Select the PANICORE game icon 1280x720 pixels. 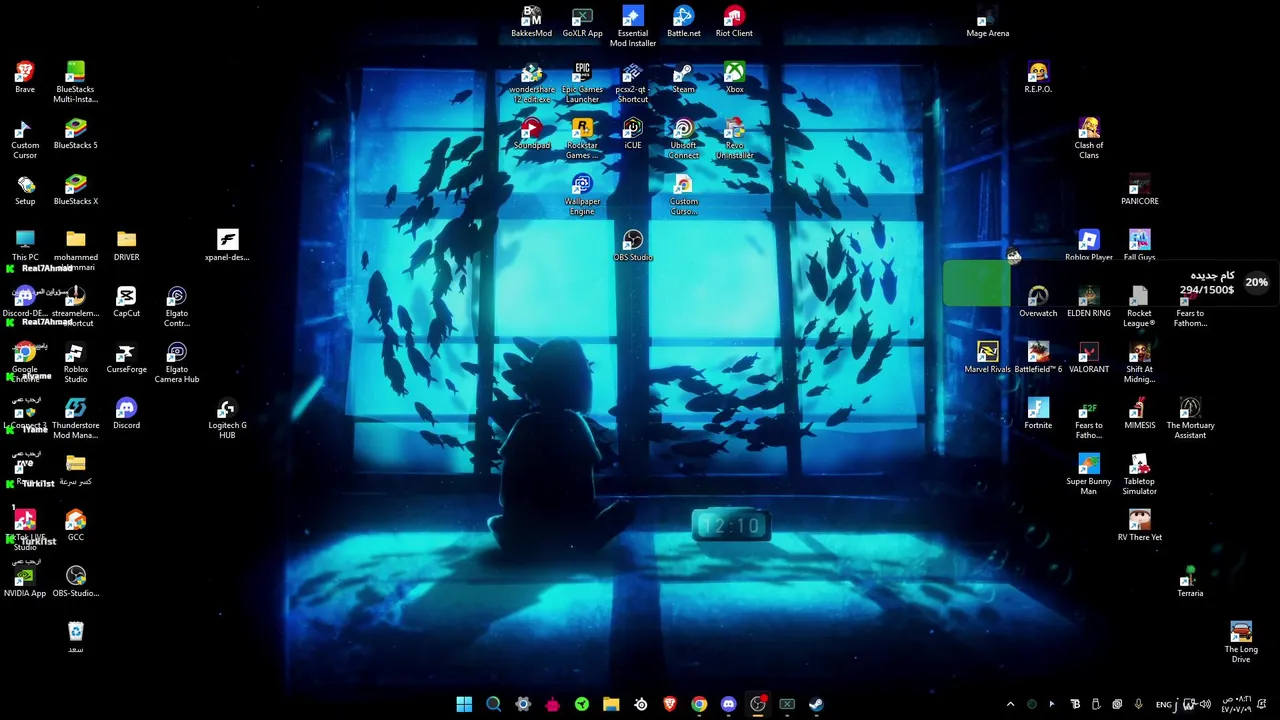[1139, 190]
